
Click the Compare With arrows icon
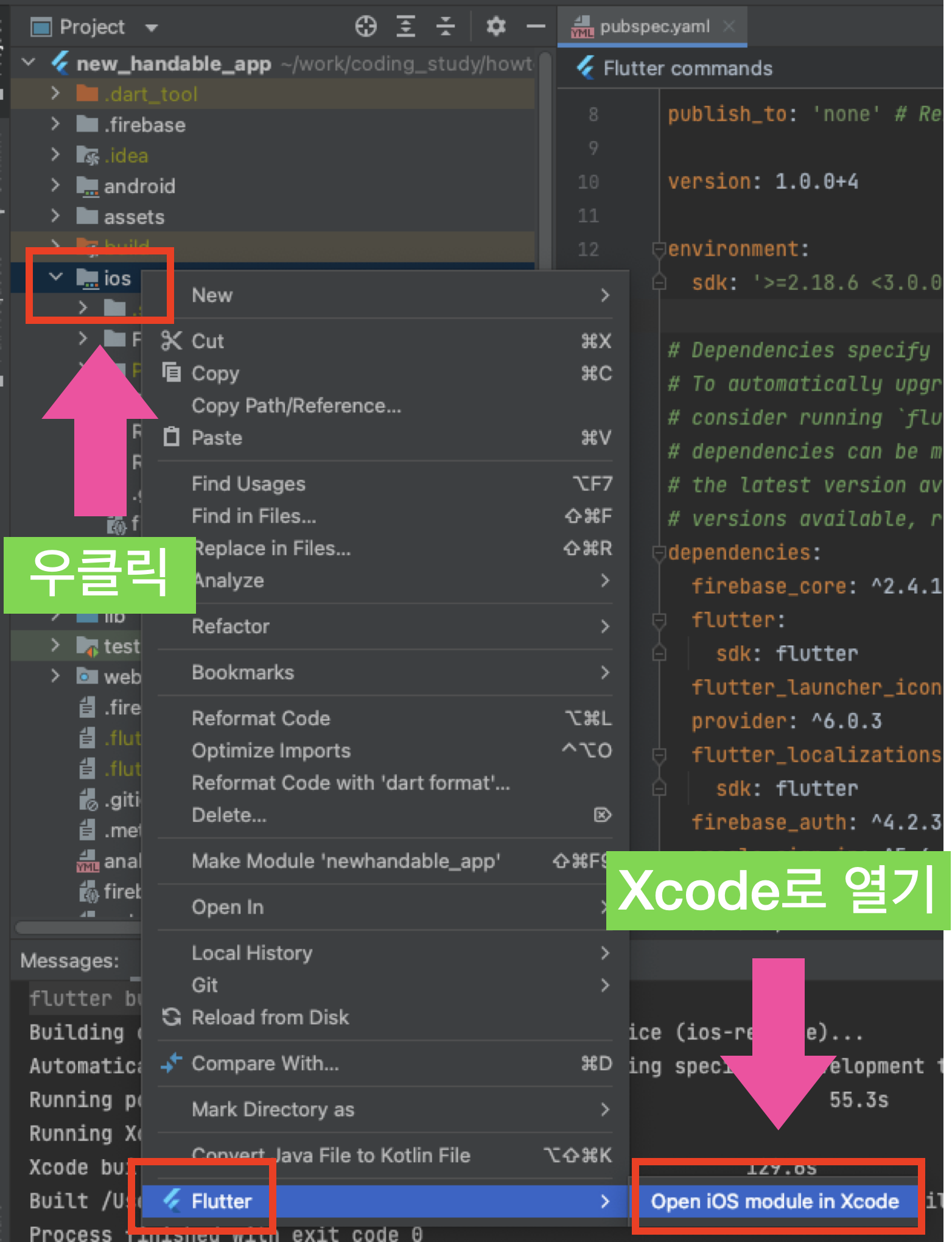pos(171,1063)
